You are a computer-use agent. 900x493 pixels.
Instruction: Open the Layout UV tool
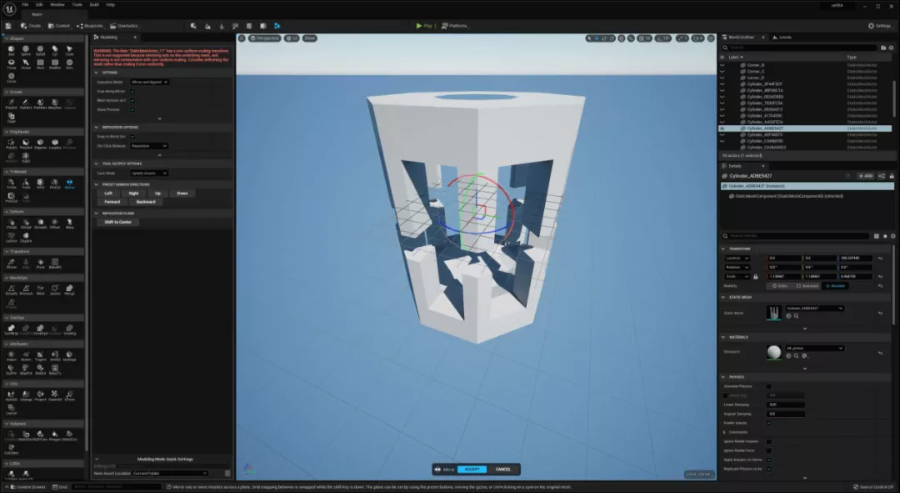(11, 409)
